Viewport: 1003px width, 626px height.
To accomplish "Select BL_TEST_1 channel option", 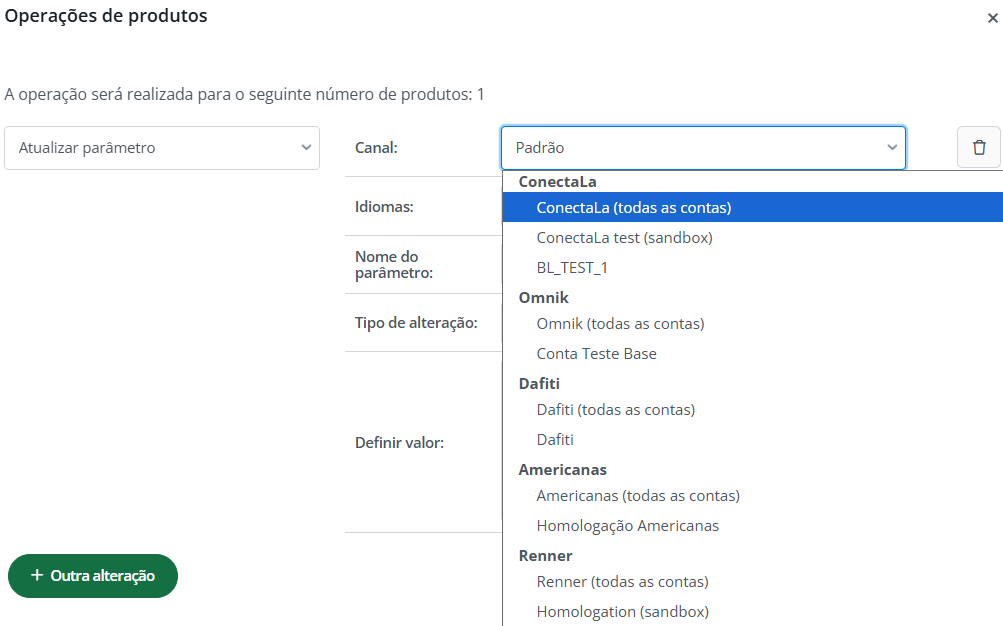I will point(572,268).
